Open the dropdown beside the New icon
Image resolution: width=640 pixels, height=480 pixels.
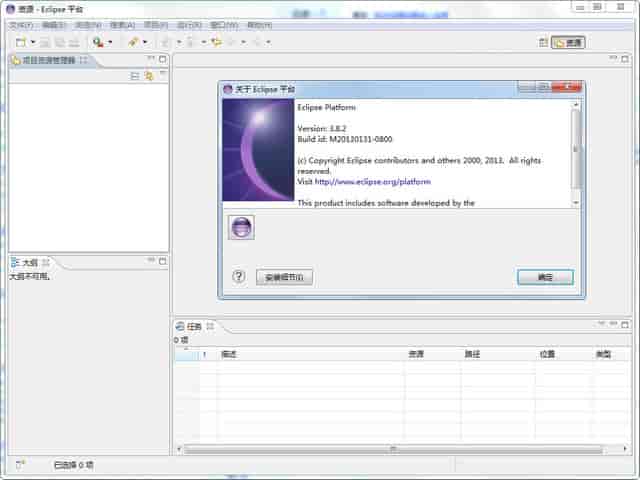coord(33,42)
